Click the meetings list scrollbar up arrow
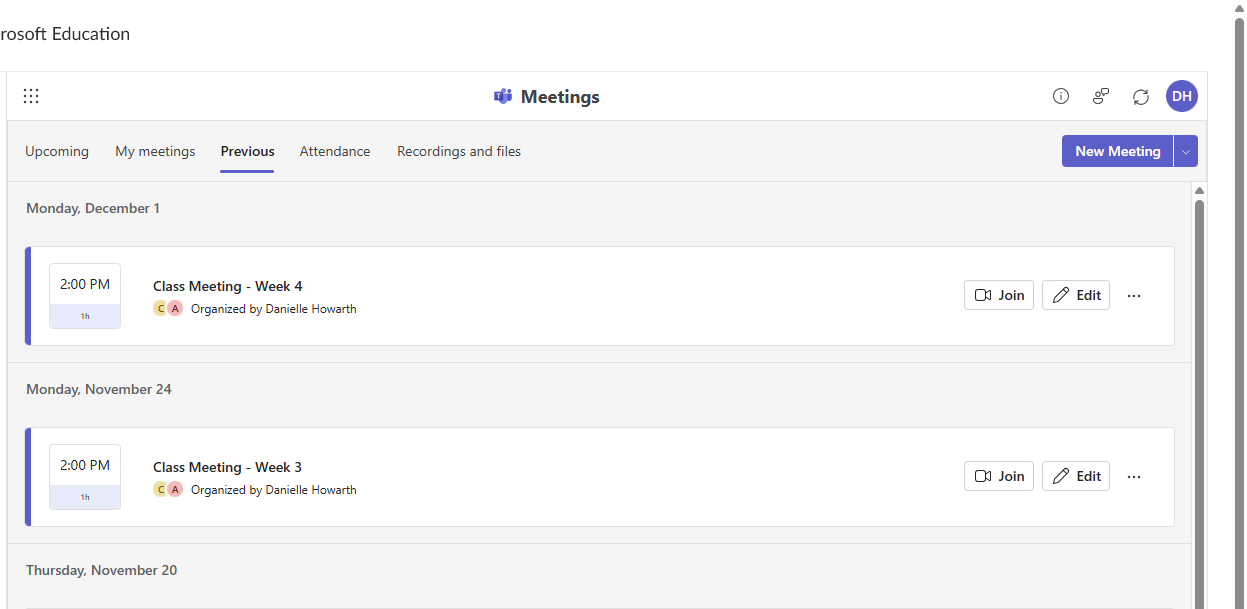Image resolution: width=1247 pixels, height=609 pixels. pyautogui.click(x=1199, y=190)
